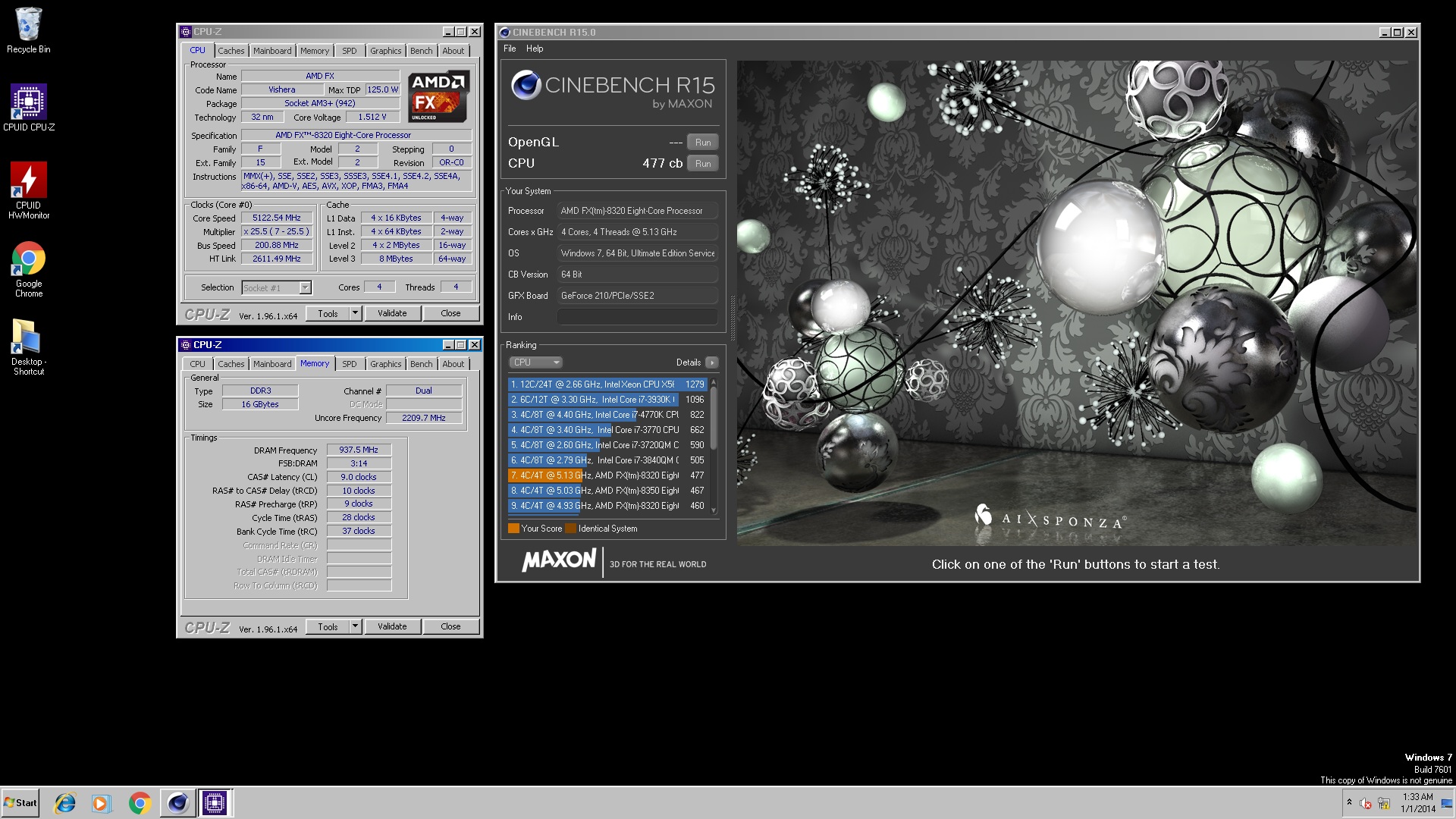Click the Cinebench R15 sphere logo
The height and width of the screenshot is (819, 1456).
[x=526, y=85]
